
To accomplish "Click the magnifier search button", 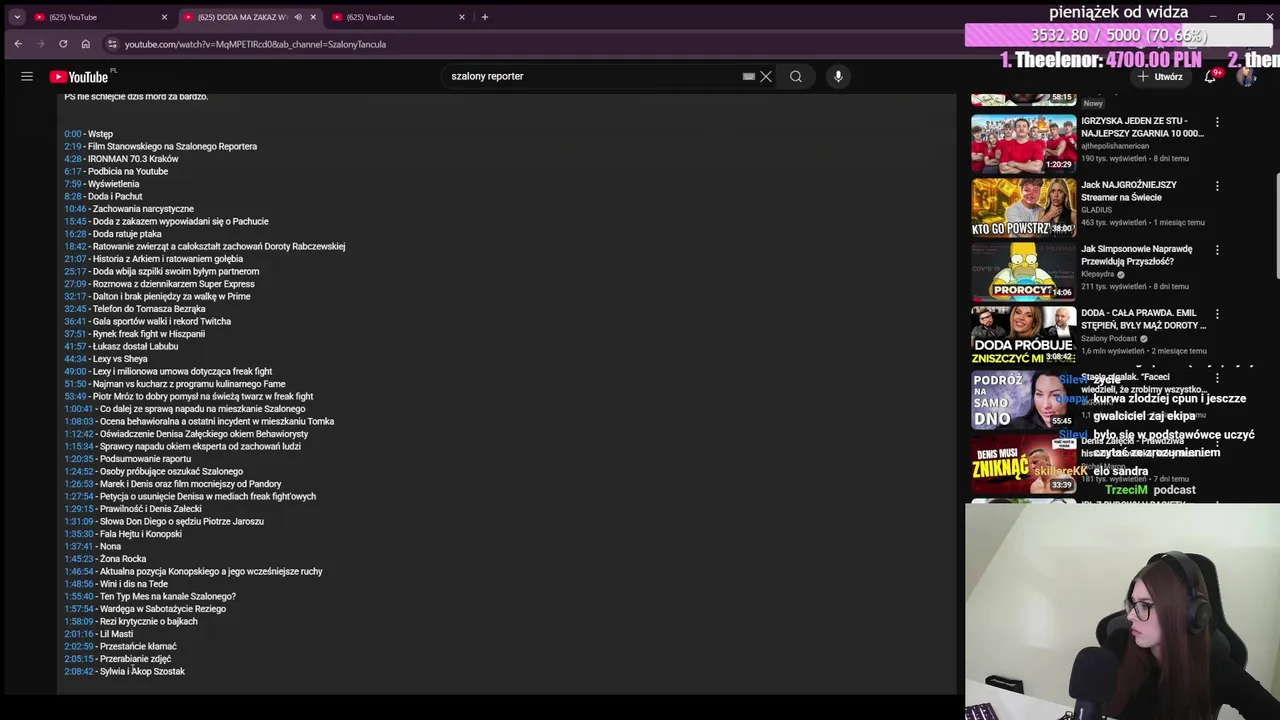I will [x=796, y=76].
